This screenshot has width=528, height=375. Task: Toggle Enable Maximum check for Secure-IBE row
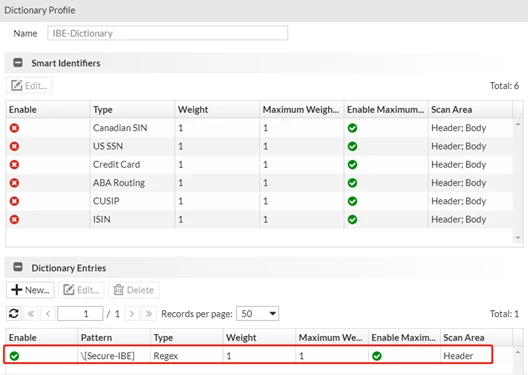[x=377, y=356]
